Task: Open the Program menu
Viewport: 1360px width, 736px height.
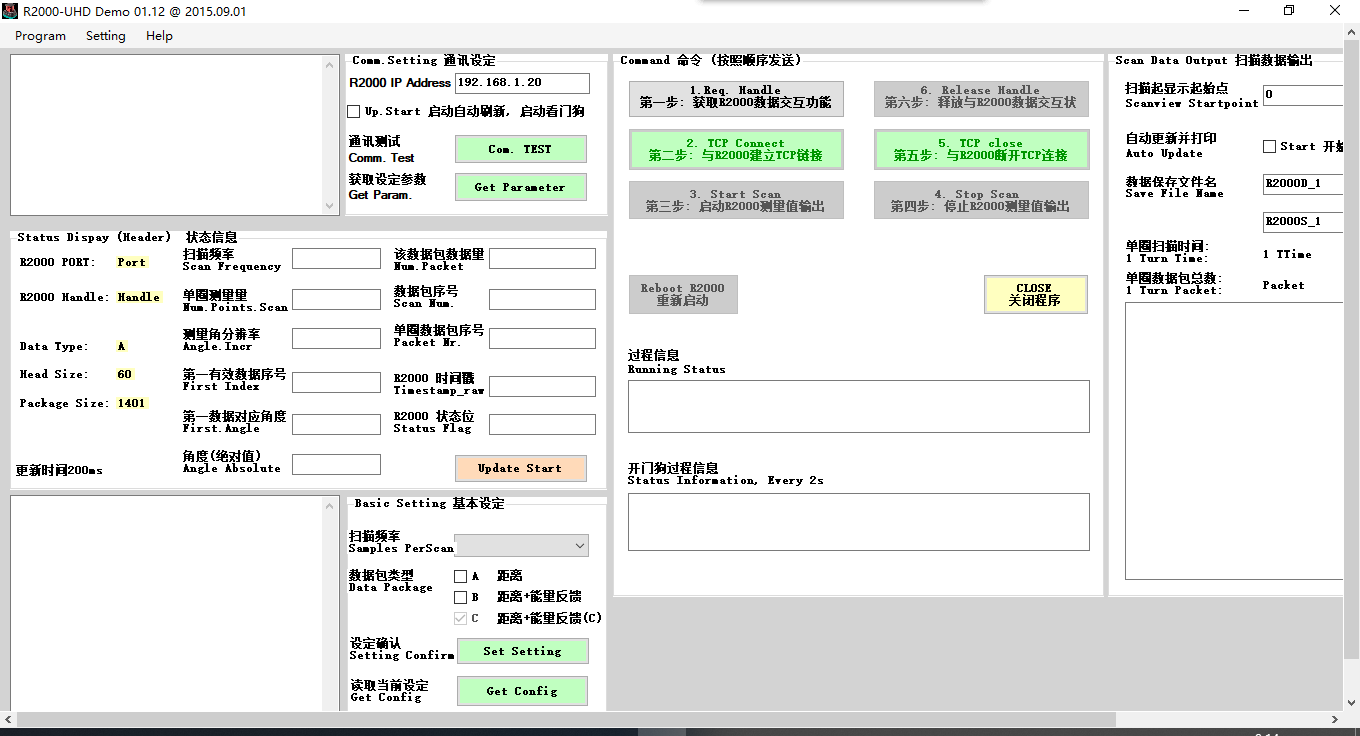Action: pos(40,36)
